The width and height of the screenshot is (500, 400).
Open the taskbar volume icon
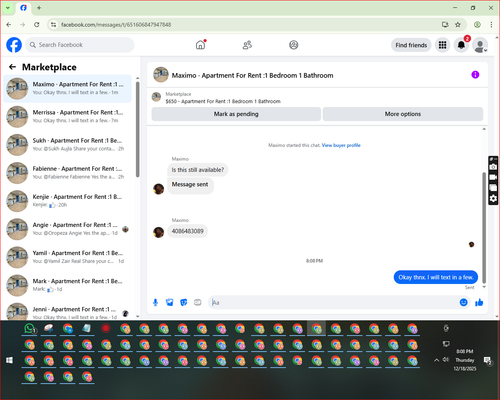point(446,360)
